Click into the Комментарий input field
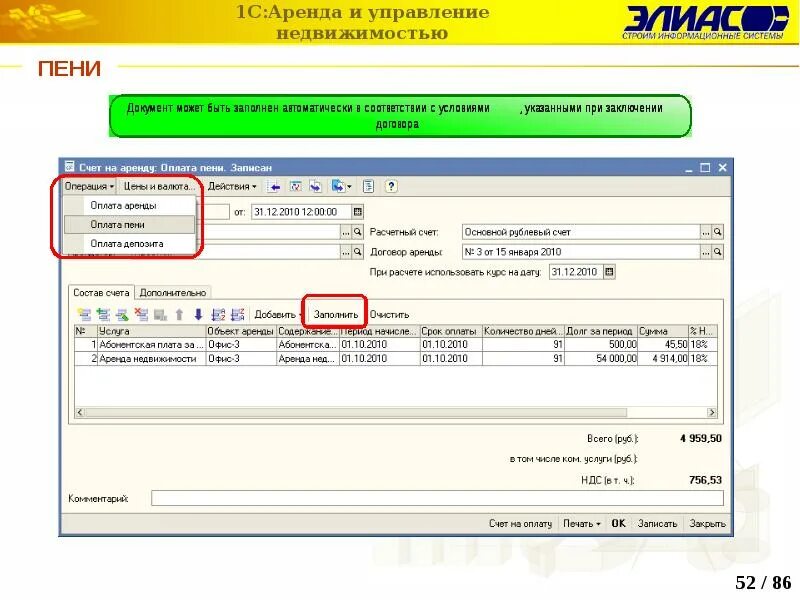 (x=437, y=498)
